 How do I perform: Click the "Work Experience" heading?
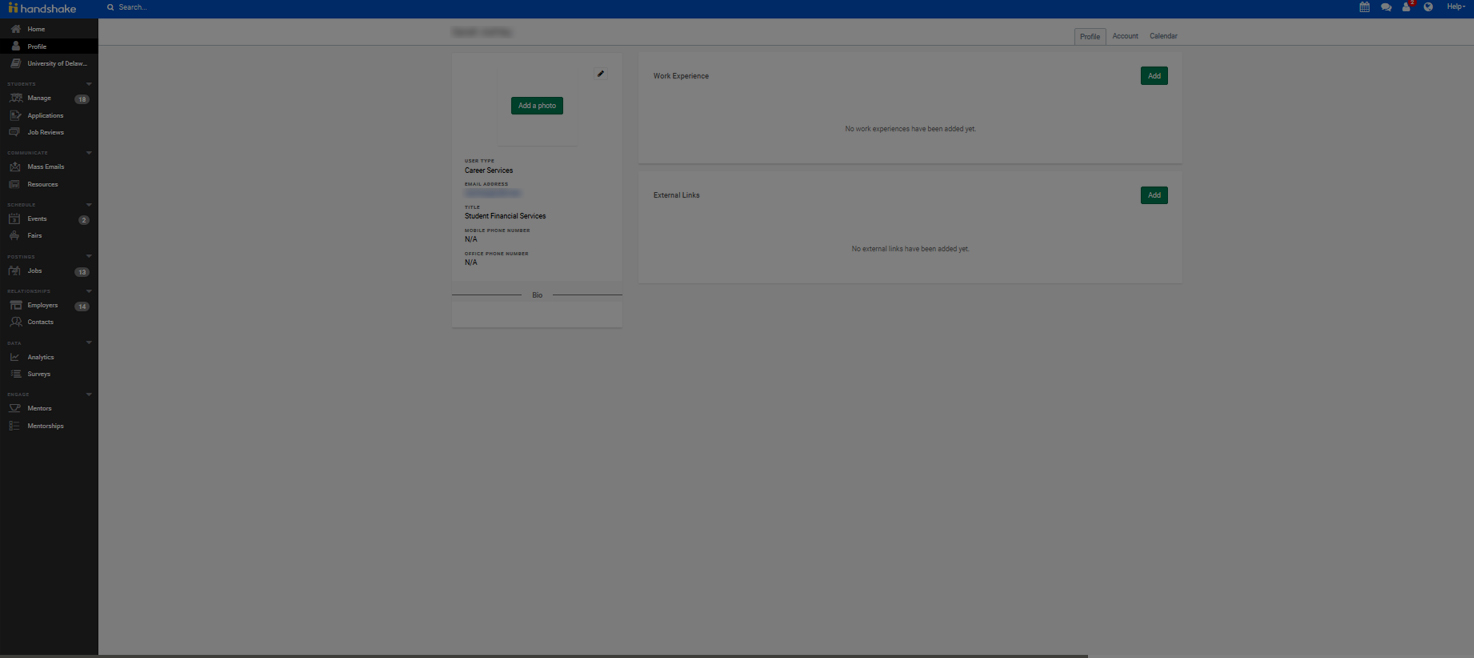[681, 76]
